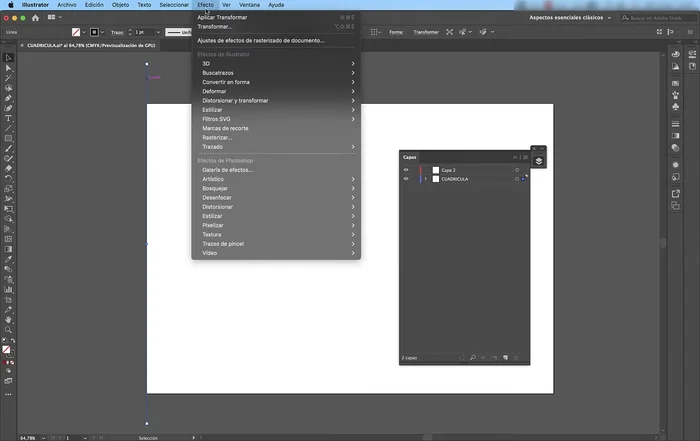Click the fill swatch in control bar
The image size is (700, 441).
pos(76,32)
